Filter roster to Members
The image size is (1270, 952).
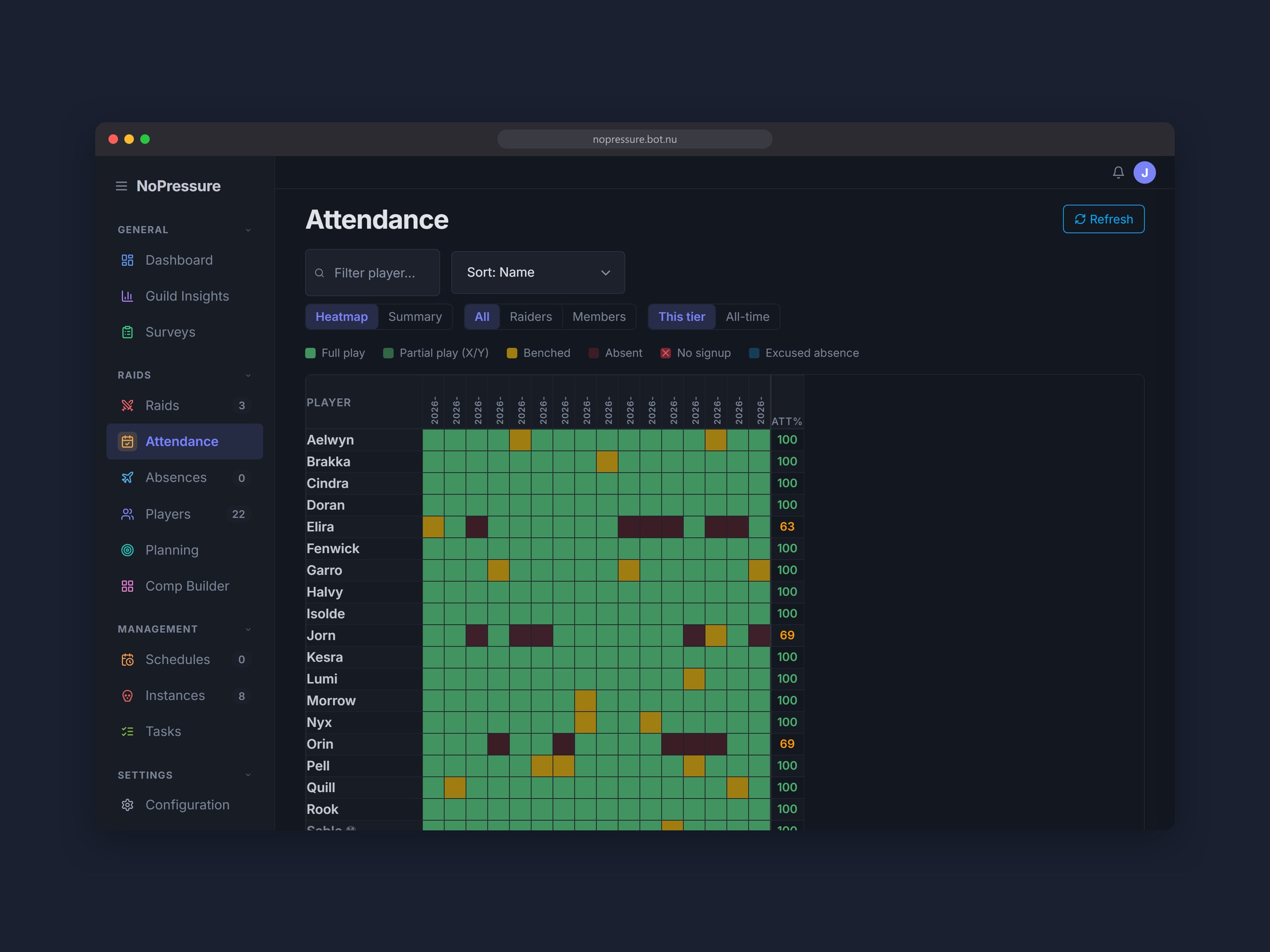pos(599,317)
